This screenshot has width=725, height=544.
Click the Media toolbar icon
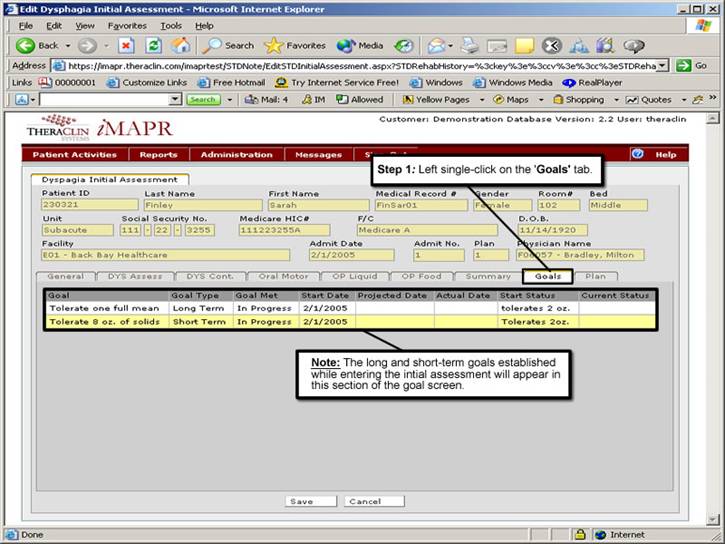coord(360,45)
